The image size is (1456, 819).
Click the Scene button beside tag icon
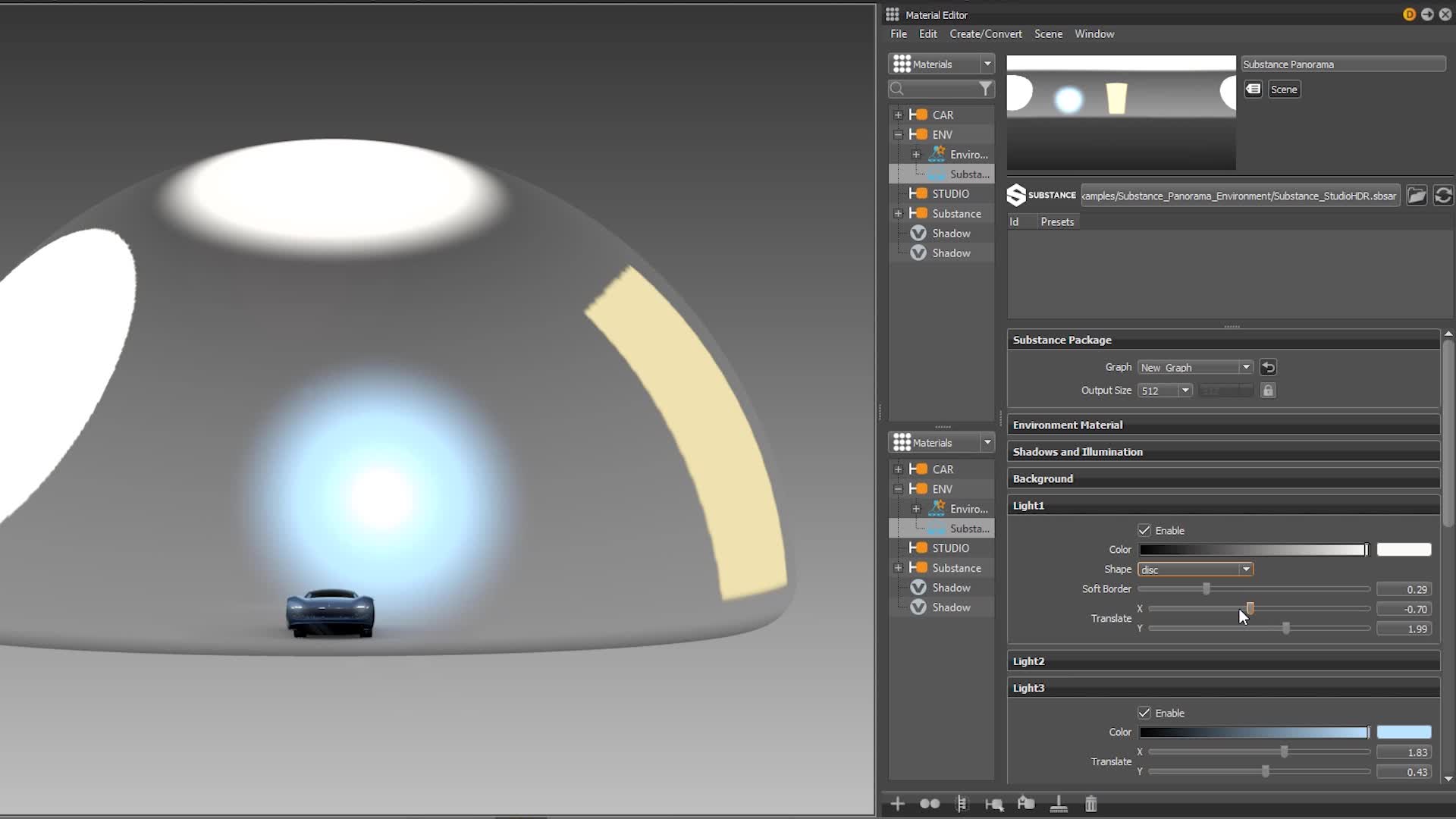[x=1283, y=89]
